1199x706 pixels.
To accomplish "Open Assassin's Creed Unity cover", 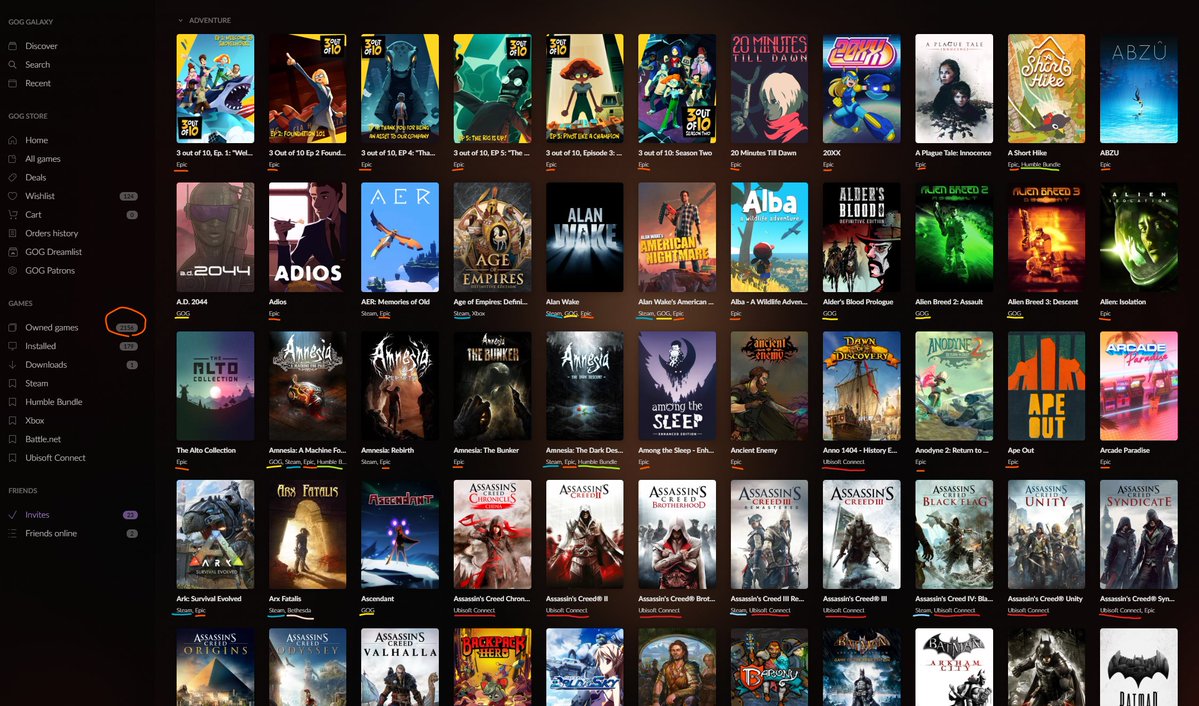I will (x=1046, y=535).
